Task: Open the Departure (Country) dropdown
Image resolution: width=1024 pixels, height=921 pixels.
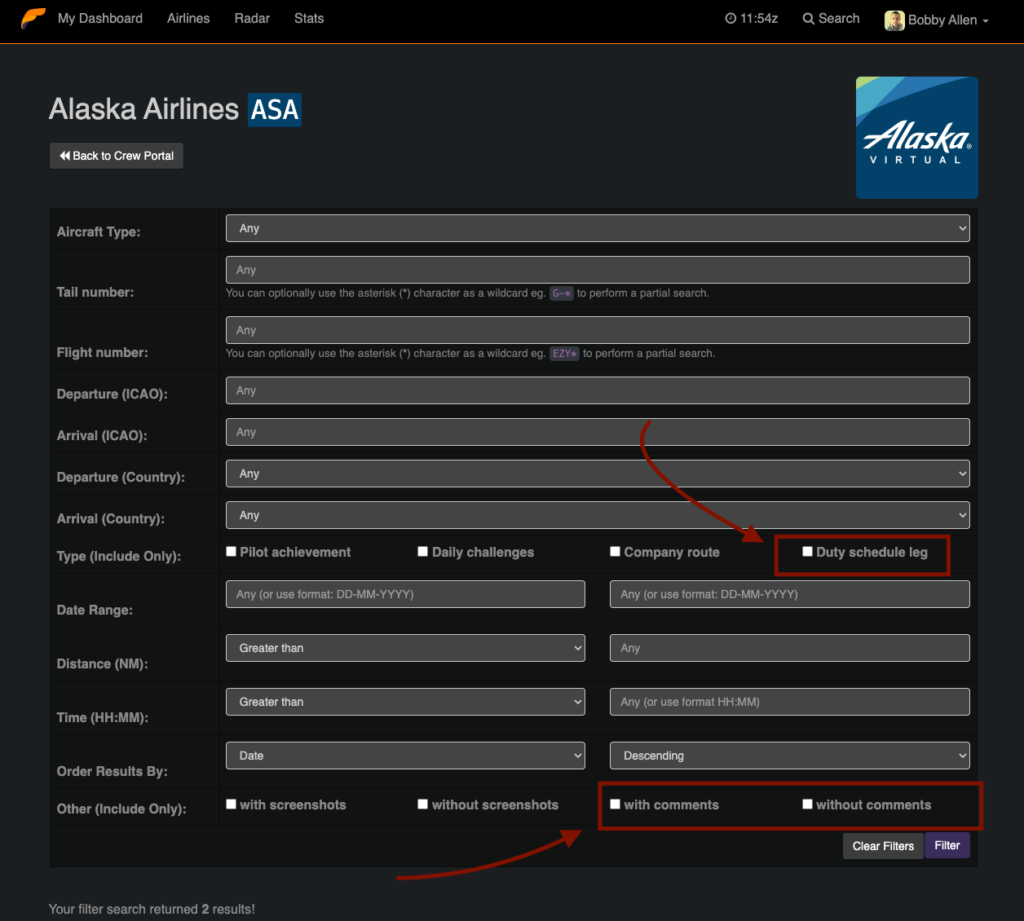Action: (598, 474)
